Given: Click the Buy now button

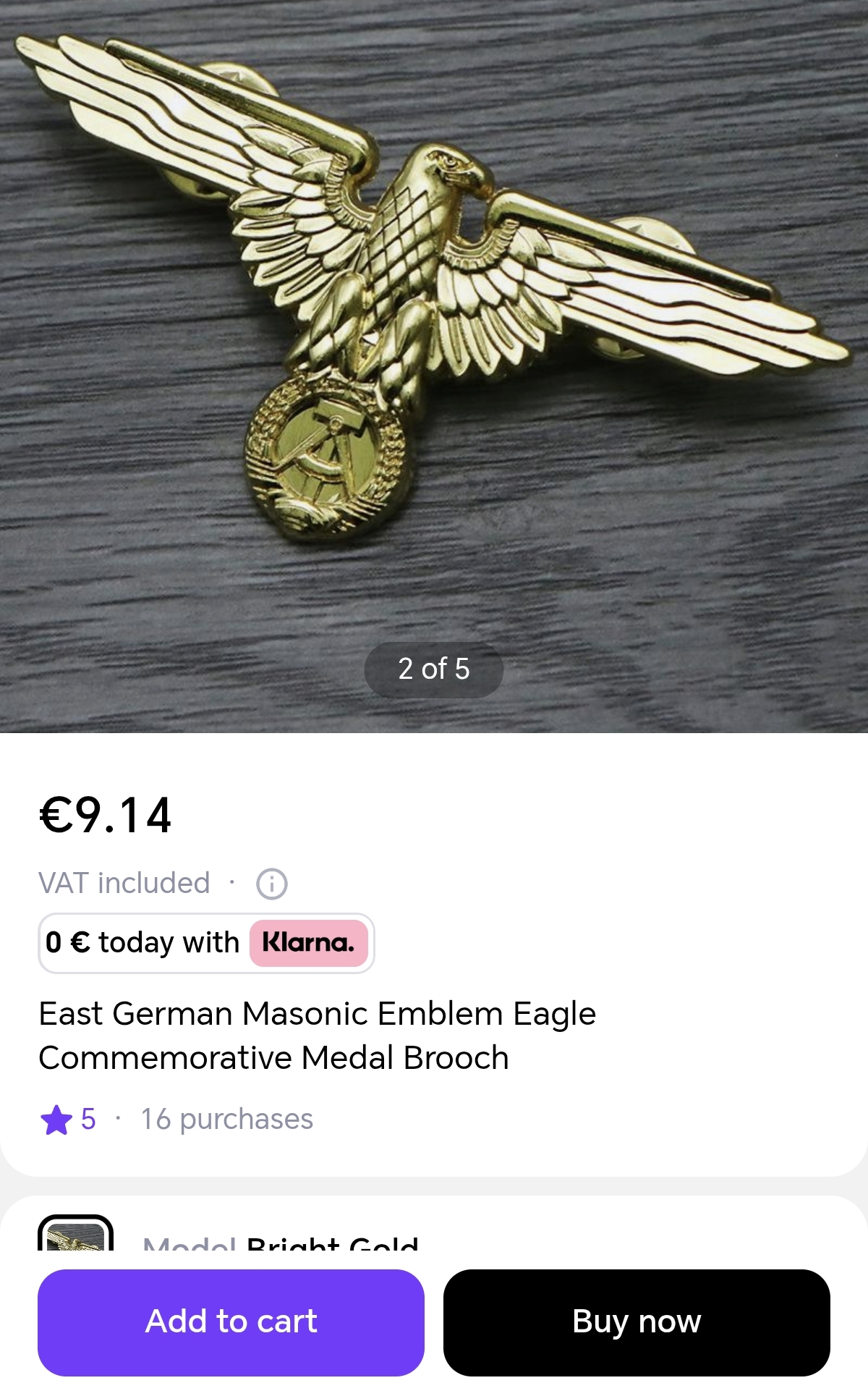Looking at the screenshot, I should (x=637, y=1322).
